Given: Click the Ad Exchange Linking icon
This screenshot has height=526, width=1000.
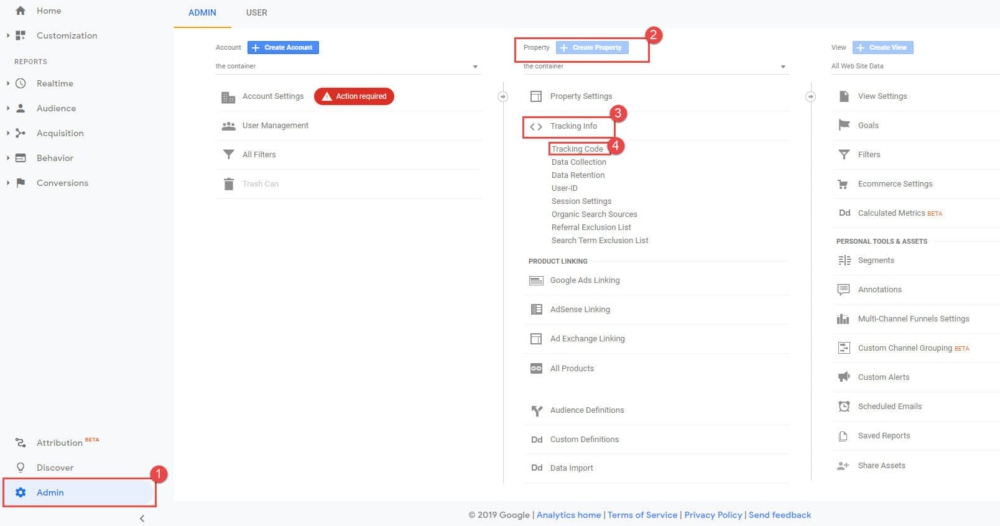Looking at the screenshot, I should click(x=536, y=339).
